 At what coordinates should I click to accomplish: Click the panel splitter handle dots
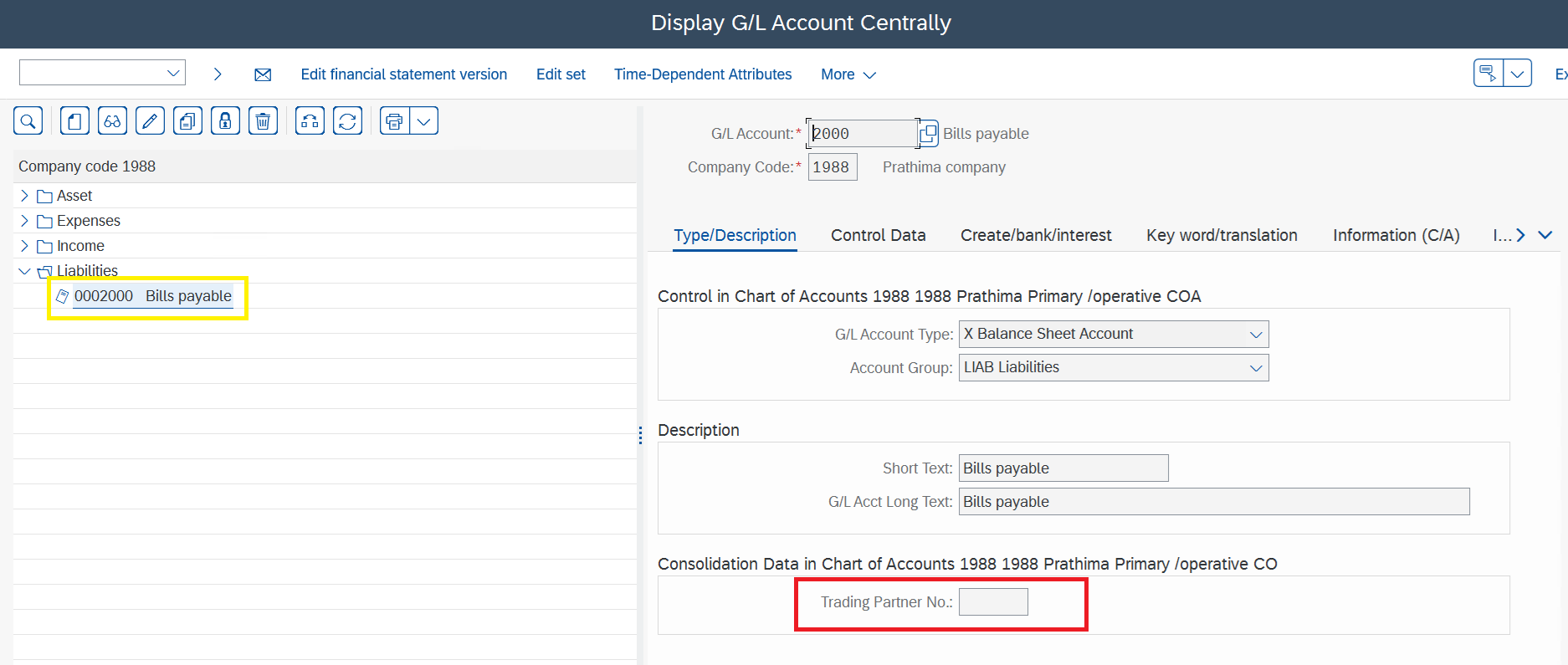(x=640, y=435)
